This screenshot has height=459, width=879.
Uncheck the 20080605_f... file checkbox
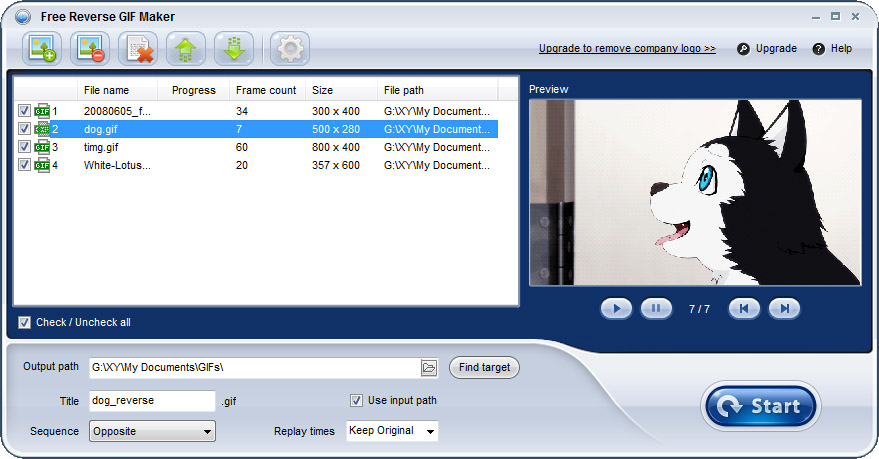click(24, 110)
